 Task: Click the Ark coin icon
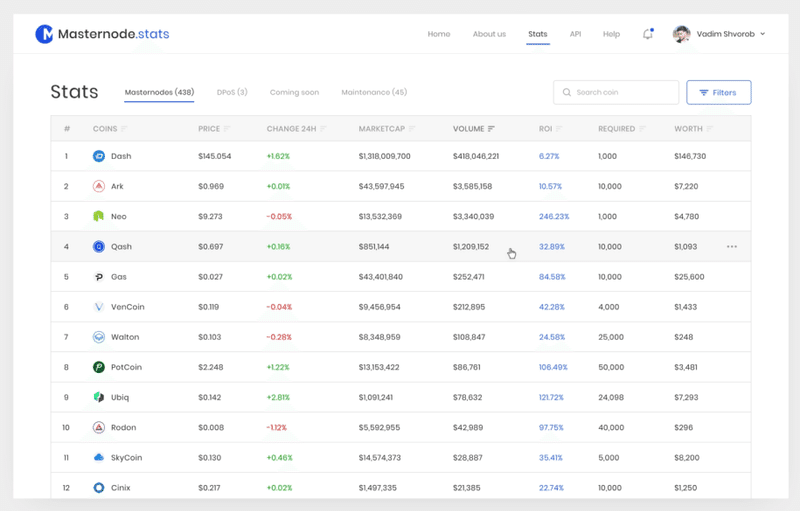pyautogui.click(x=99, y=186)
